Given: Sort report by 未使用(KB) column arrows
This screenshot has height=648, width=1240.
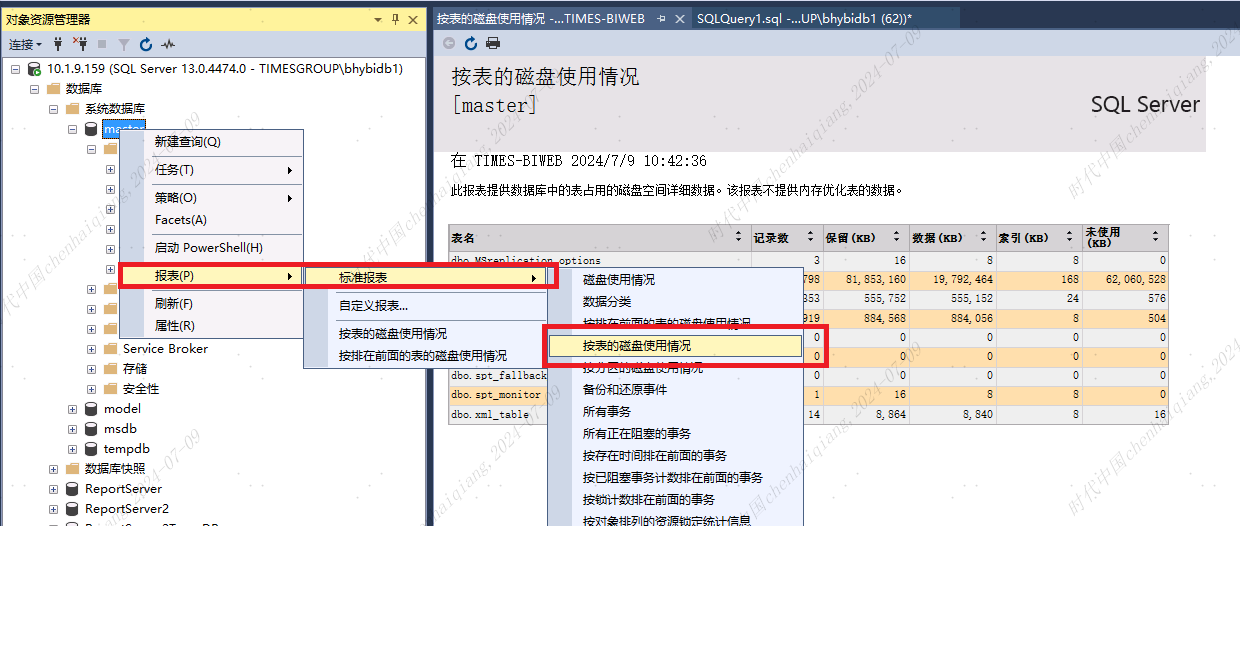Looking at the screenshot, I should pyautogui.click(x=1155, y=238).
